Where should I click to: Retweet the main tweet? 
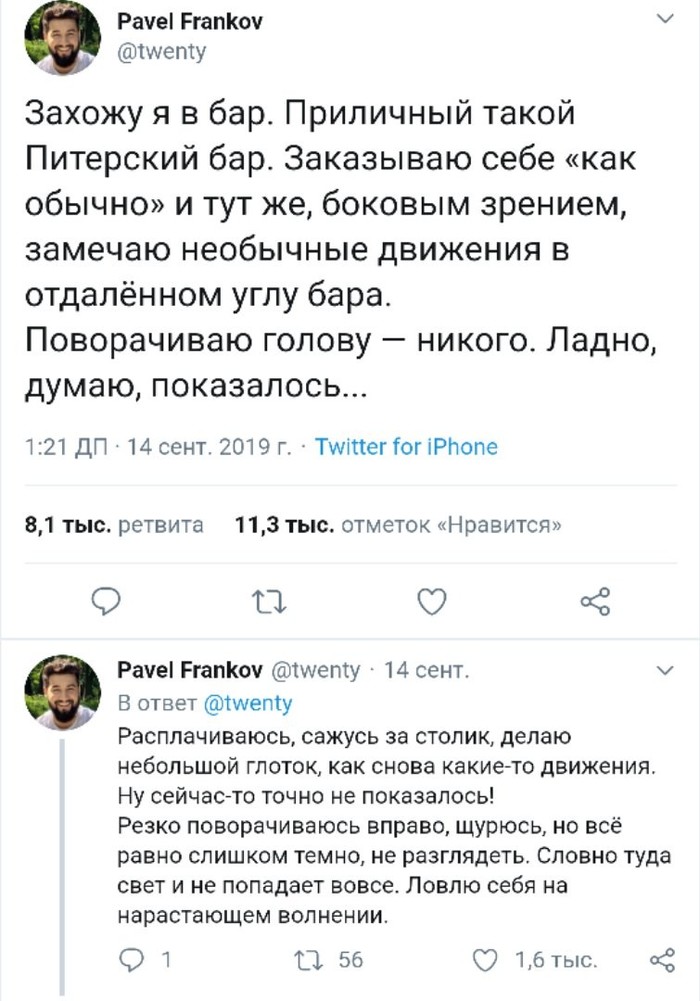click(x=267, y=600)
